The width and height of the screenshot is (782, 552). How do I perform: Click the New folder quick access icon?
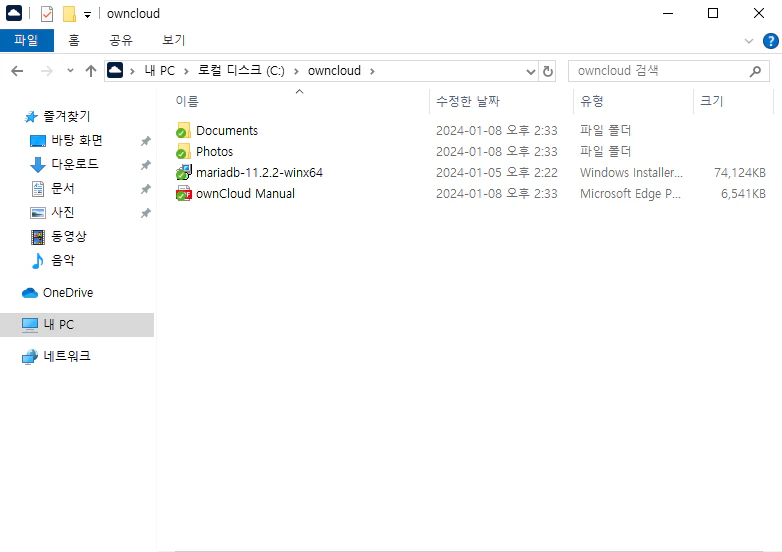tap(69, 14)
